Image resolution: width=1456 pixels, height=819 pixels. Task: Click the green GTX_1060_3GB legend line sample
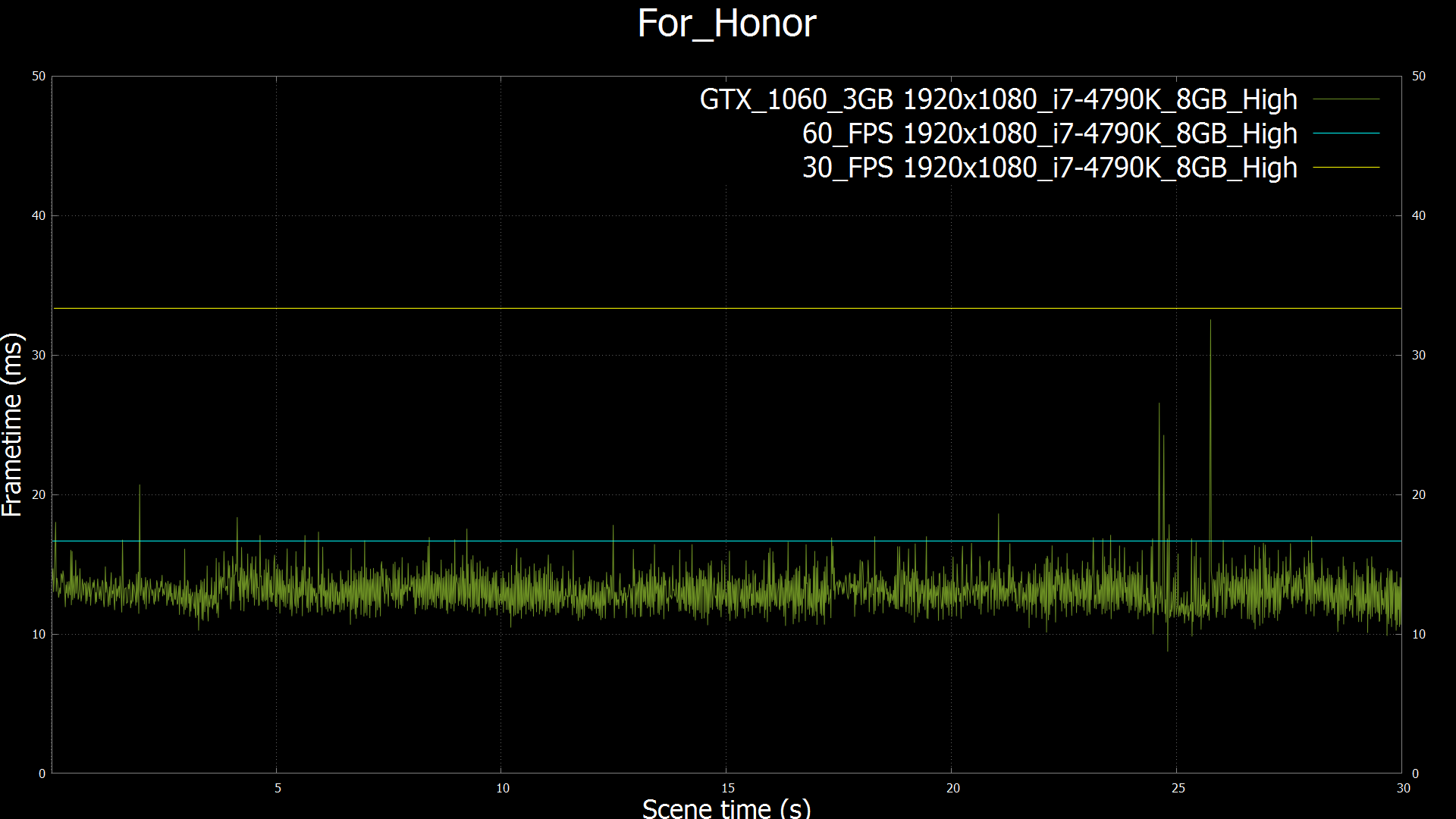click(1346, 99)
